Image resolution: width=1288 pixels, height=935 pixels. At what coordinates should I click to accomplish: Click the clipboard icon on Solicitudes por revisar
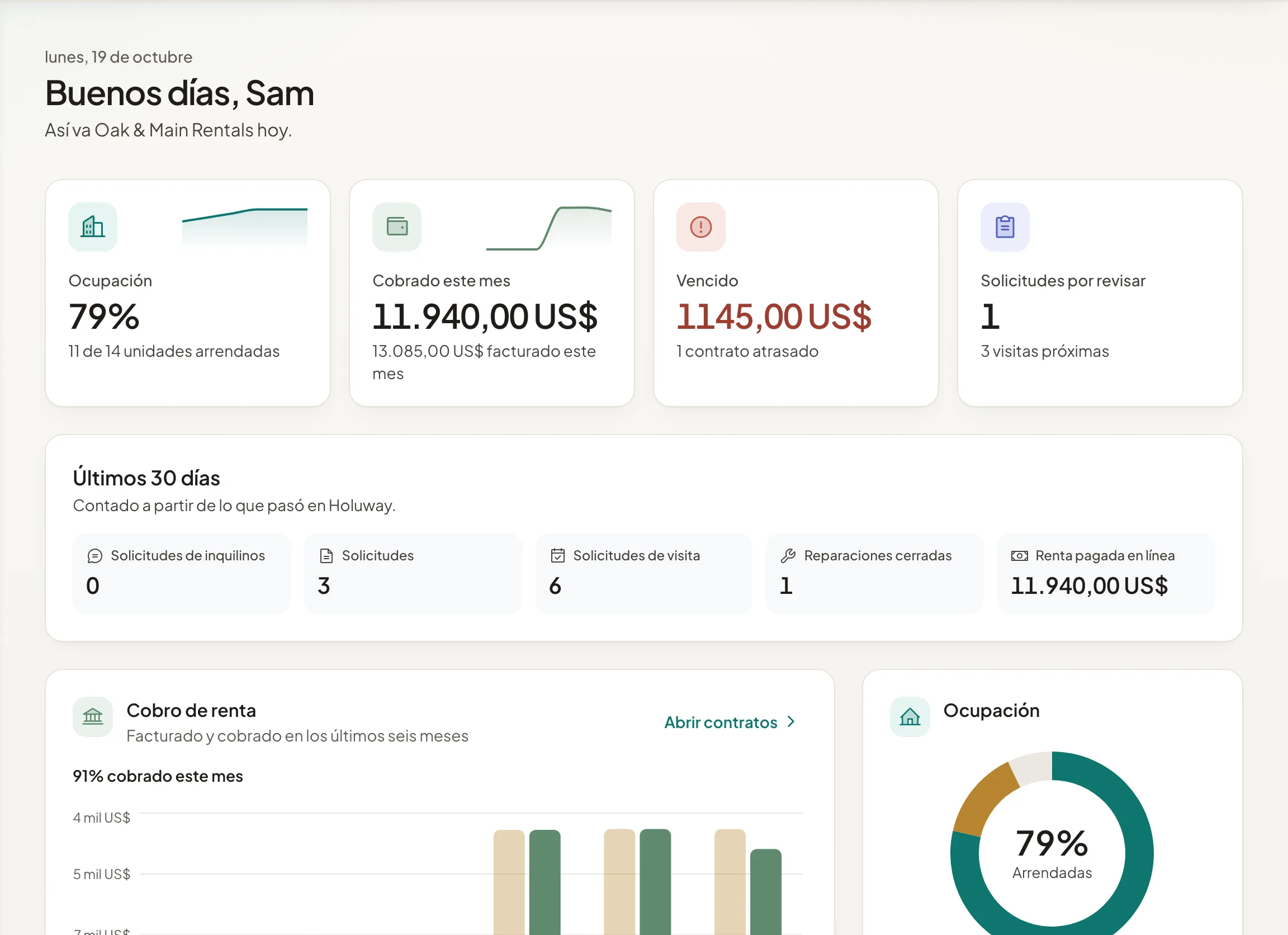1005,226
